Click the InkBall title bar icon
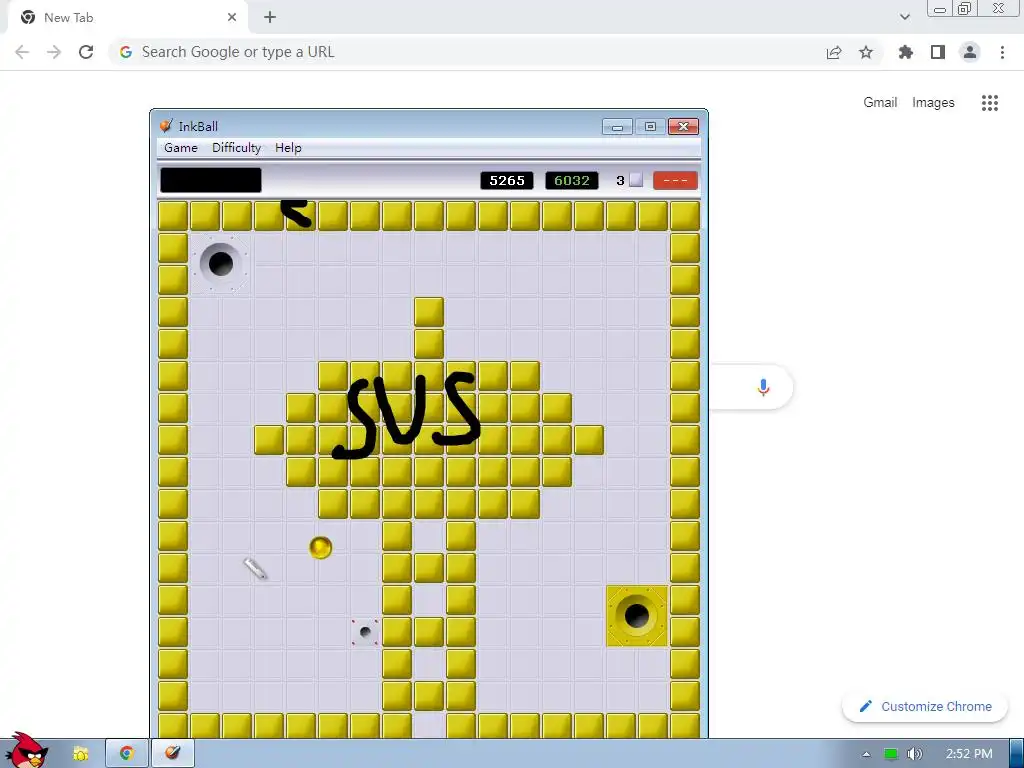 [167, 125]
